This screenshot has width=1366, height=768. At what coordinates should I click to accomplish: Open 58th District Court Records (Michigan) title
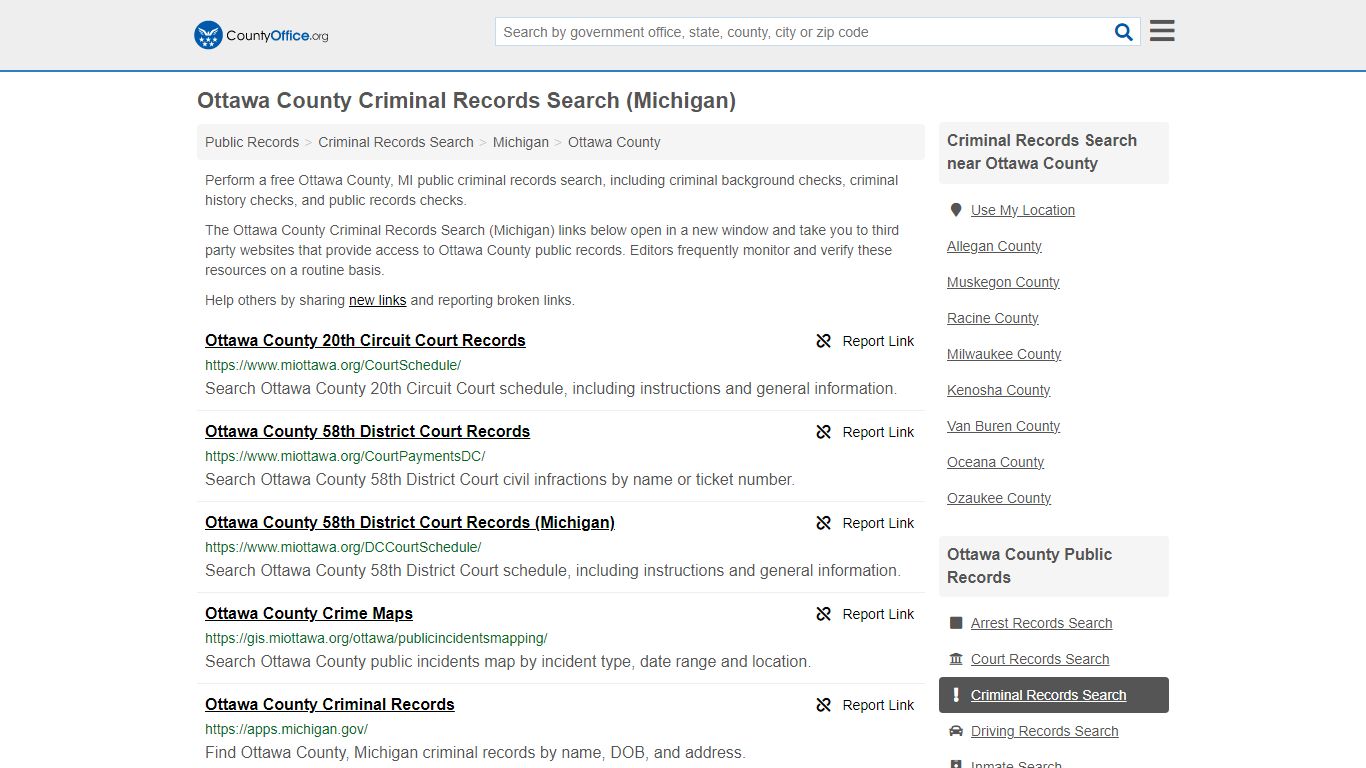tap(410, 522)
